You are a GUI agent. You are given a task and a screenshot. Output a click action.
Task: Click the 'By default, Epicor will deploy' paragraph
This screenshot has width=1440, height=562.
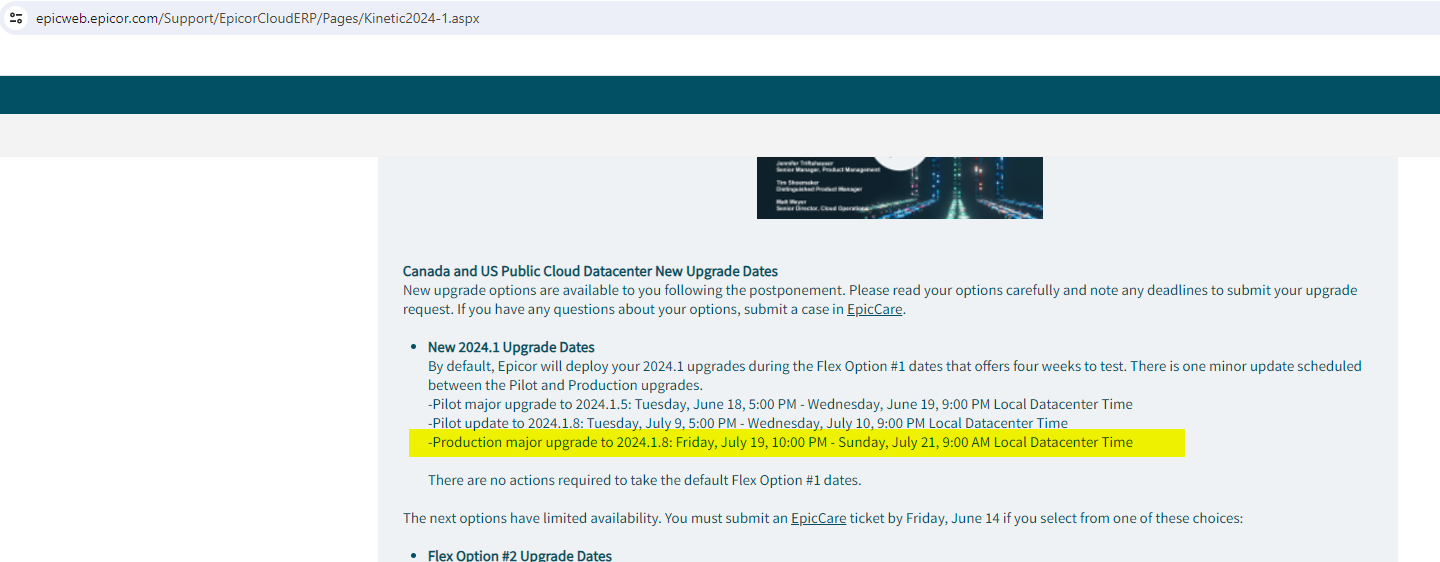(895, 376)
